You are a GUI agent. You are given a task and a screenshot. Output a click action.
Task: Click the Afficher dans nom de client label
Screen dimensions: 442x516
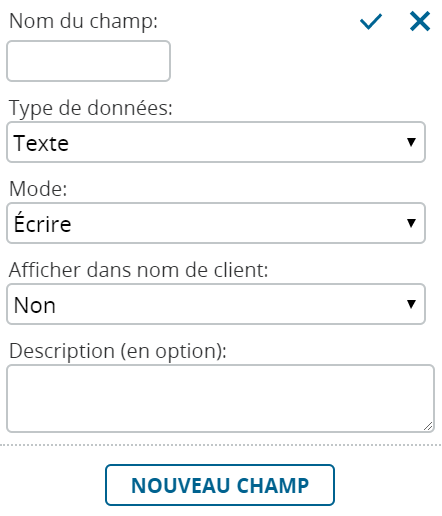pos(138,270)
